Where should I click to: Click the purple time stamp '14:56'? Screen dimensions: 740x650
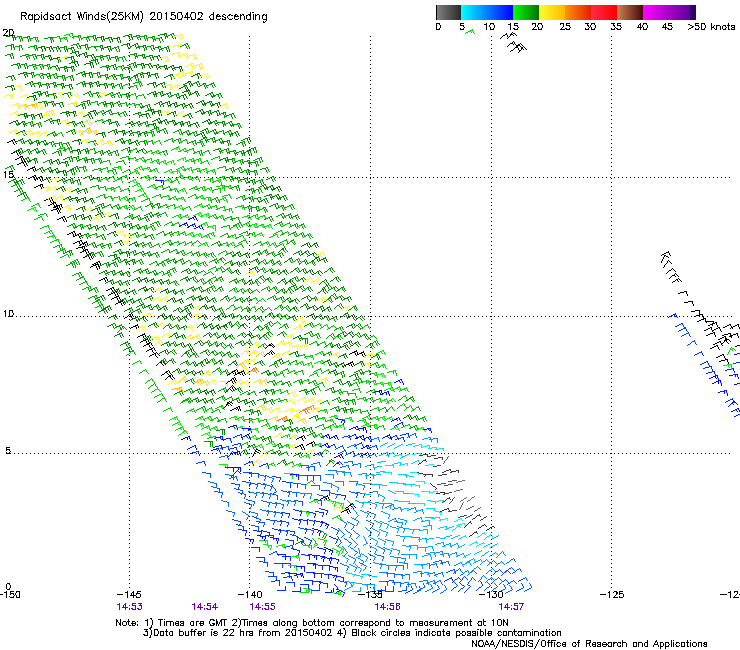tap(387, 607)
